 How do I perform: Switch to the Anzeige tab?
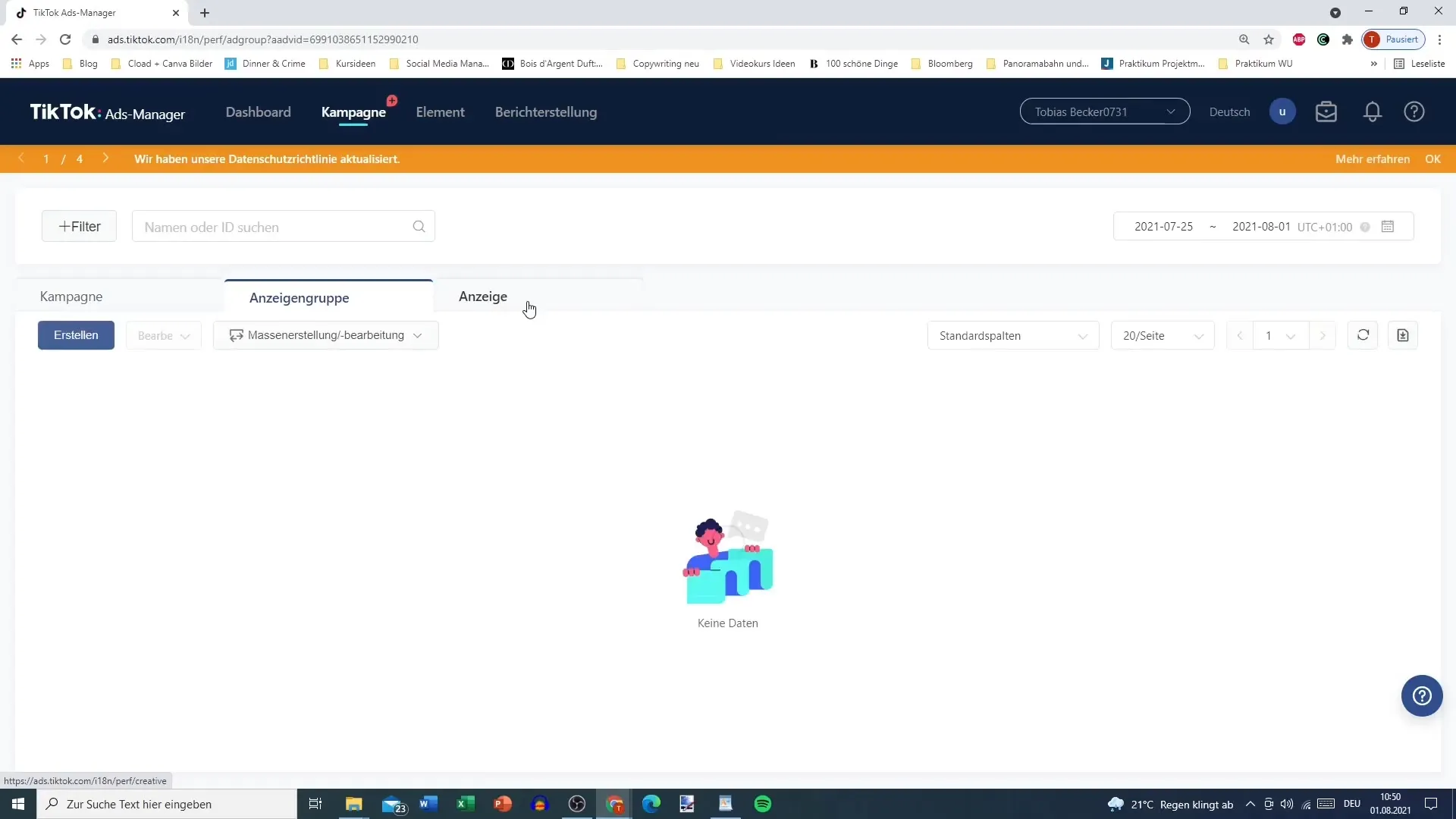[538, 297]
